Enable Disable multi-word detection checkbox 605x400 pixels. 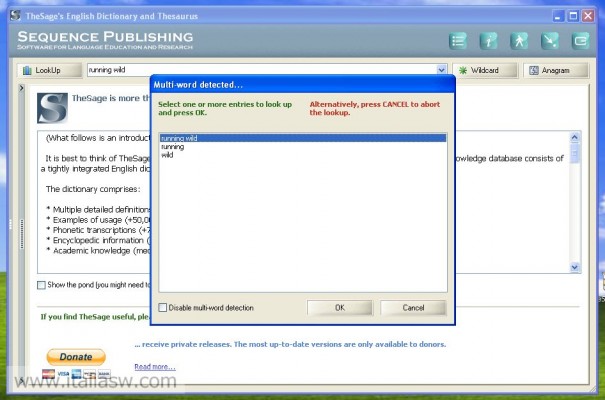click(x=164, y=308)
